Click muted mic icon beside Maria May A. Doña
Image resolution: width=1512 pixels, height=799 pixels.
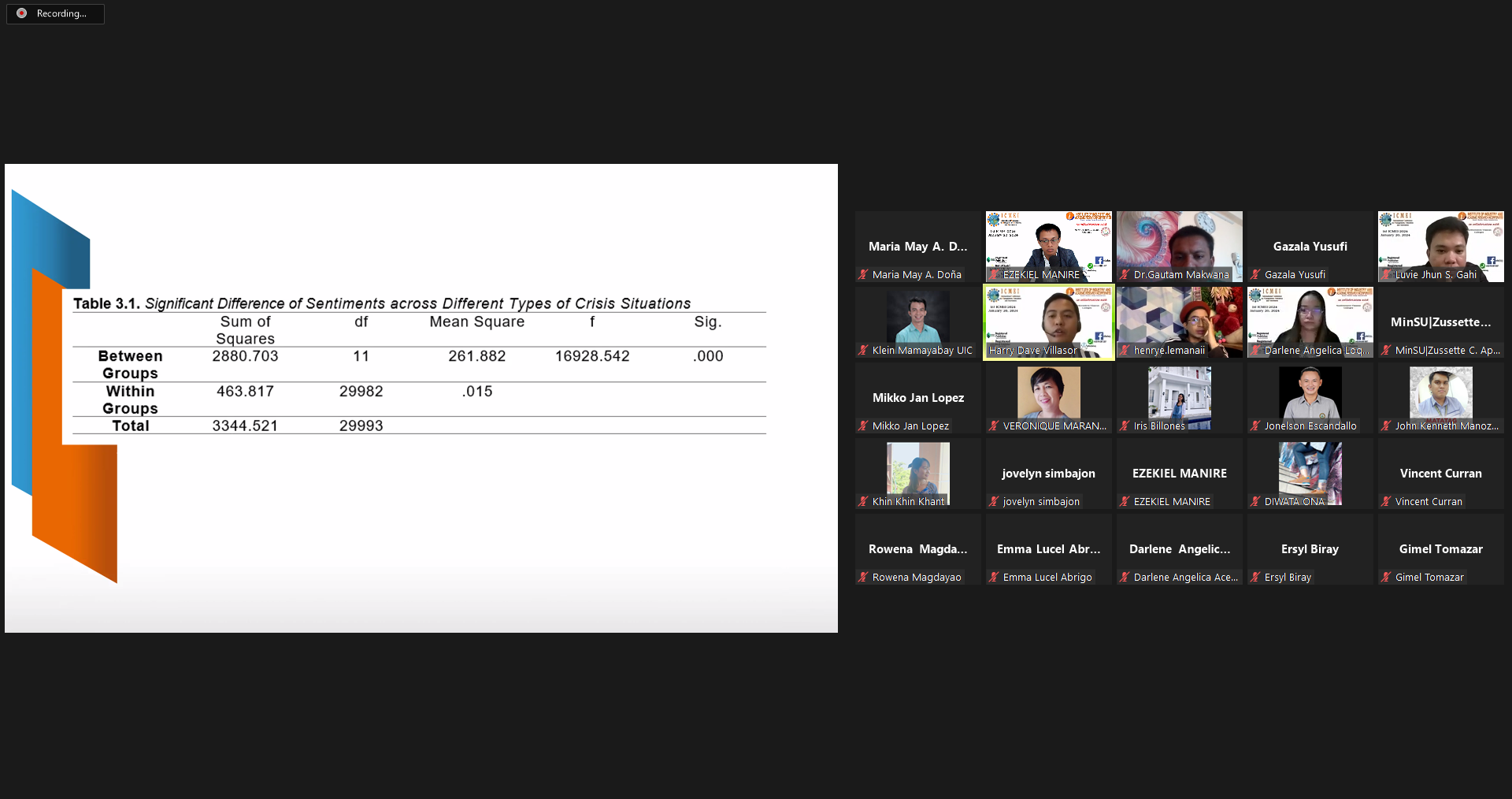[x=863, y=275]
